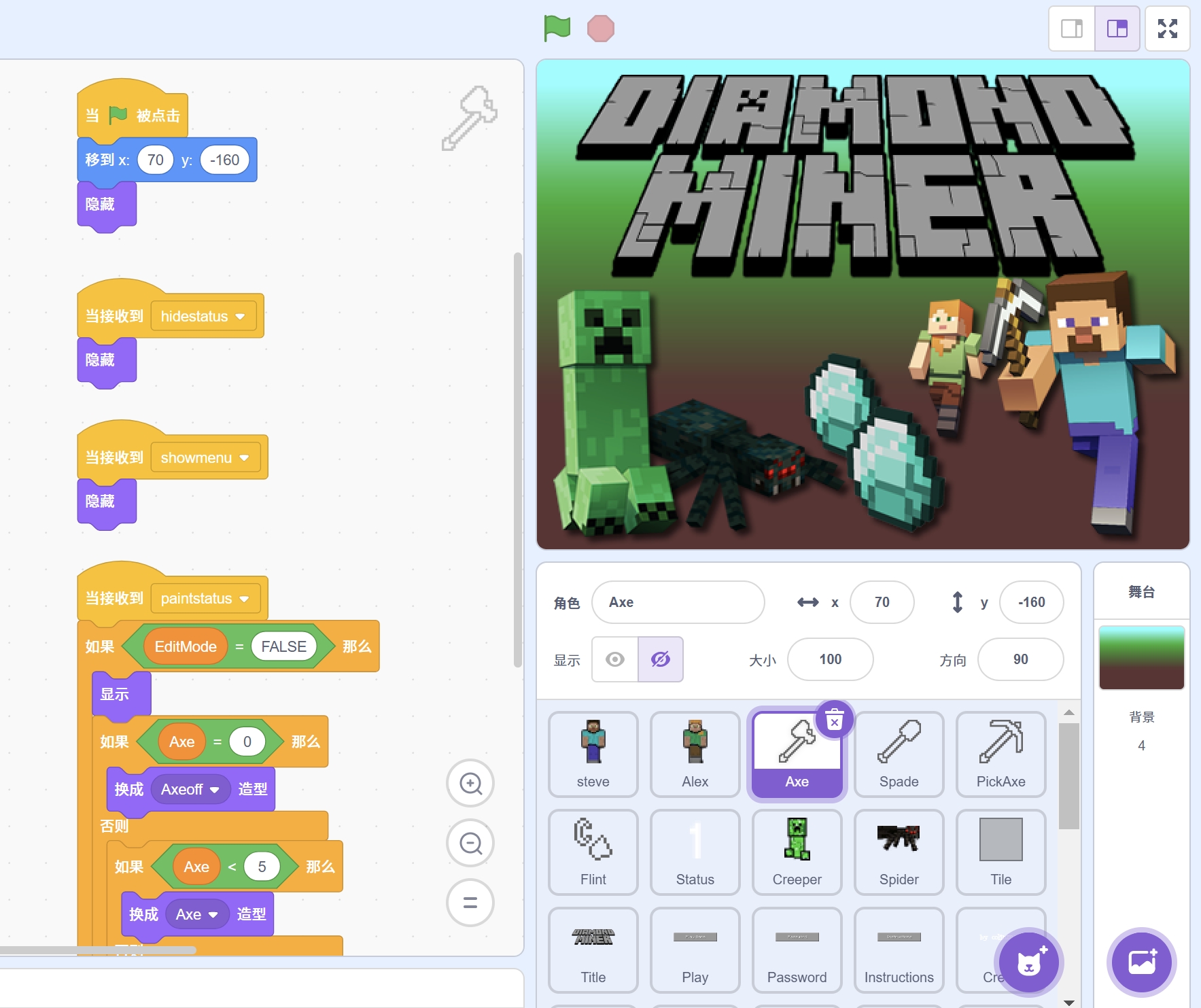Click the green flag to run project

pos(557,29)
